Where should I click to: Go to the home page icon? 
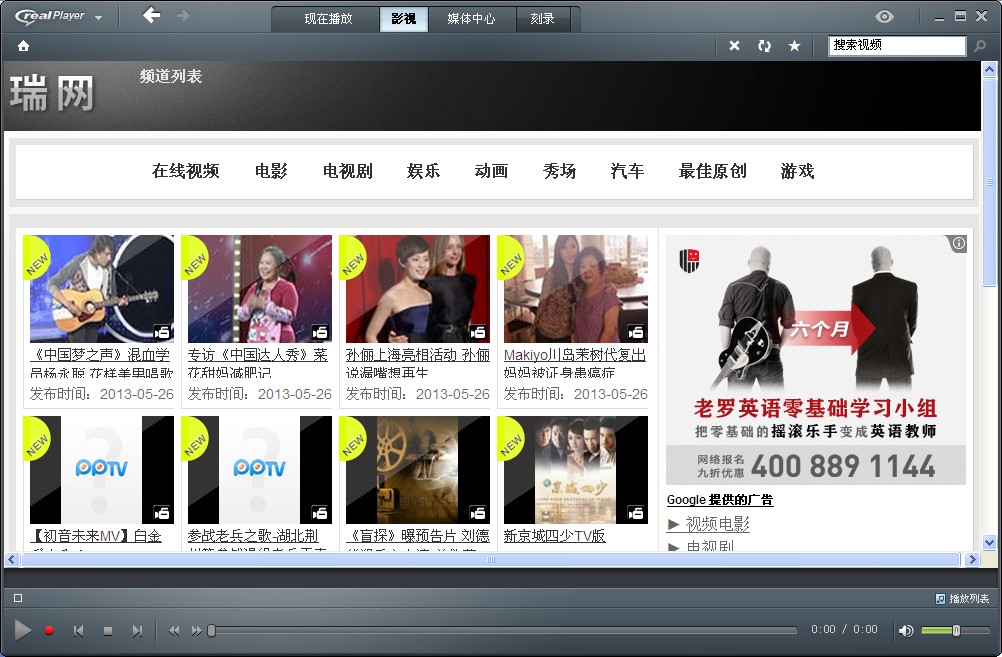23,46
